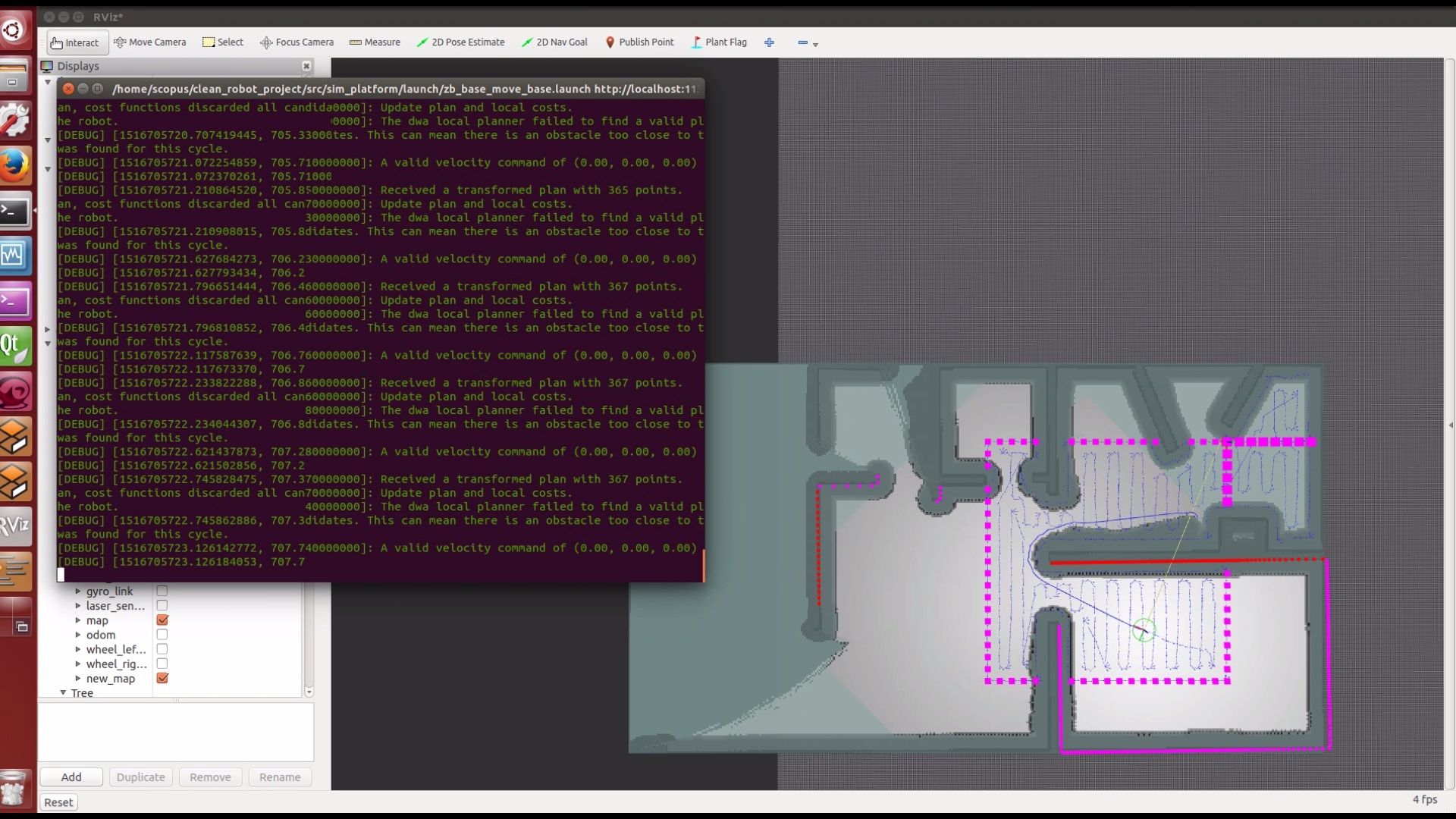Select the Plant Flag tool

(x=718, y=42)
